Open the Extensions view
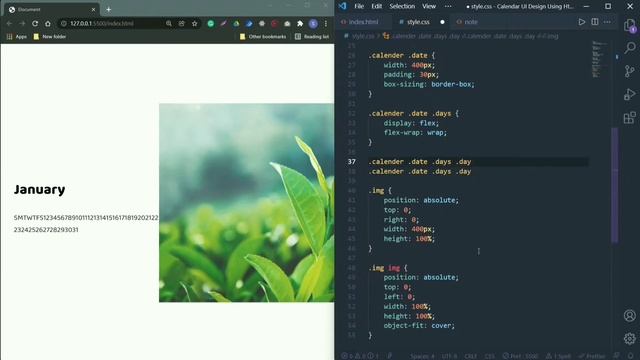The height and width of the screenshot is (360, 640). tap(630, 118)
